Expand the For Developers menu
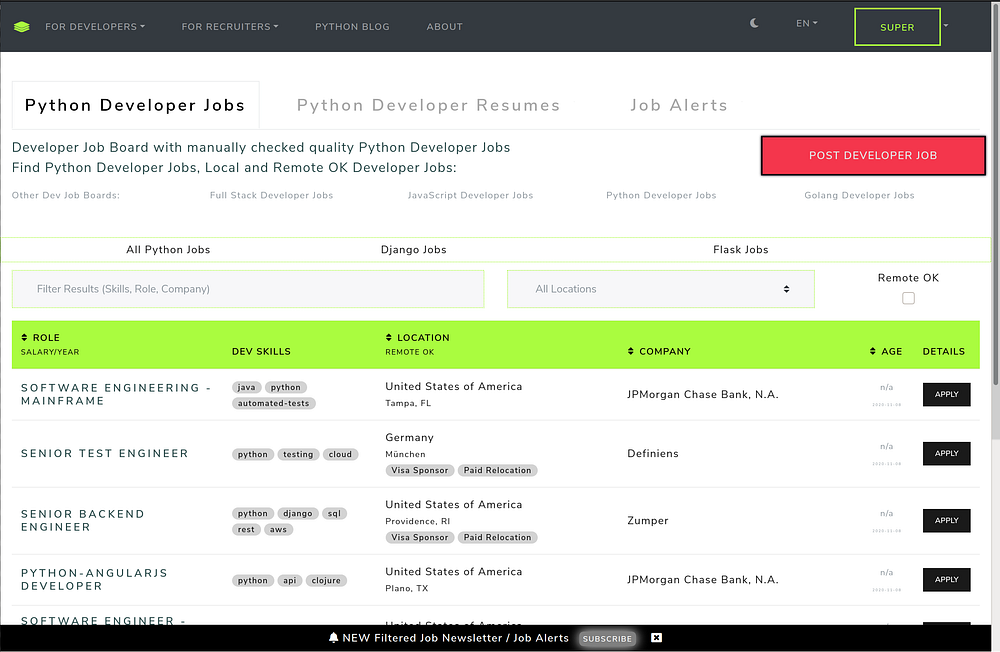 [x=95, y=27]
